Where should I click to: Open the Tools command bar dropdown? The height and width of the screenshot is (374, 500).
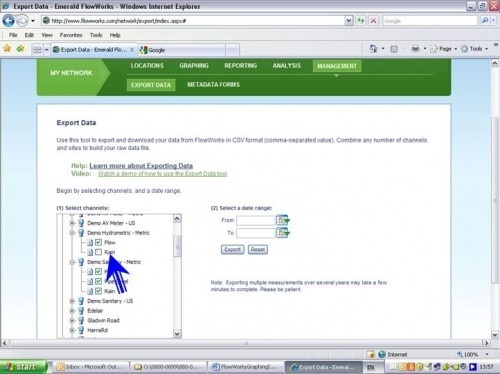[475, 49]
